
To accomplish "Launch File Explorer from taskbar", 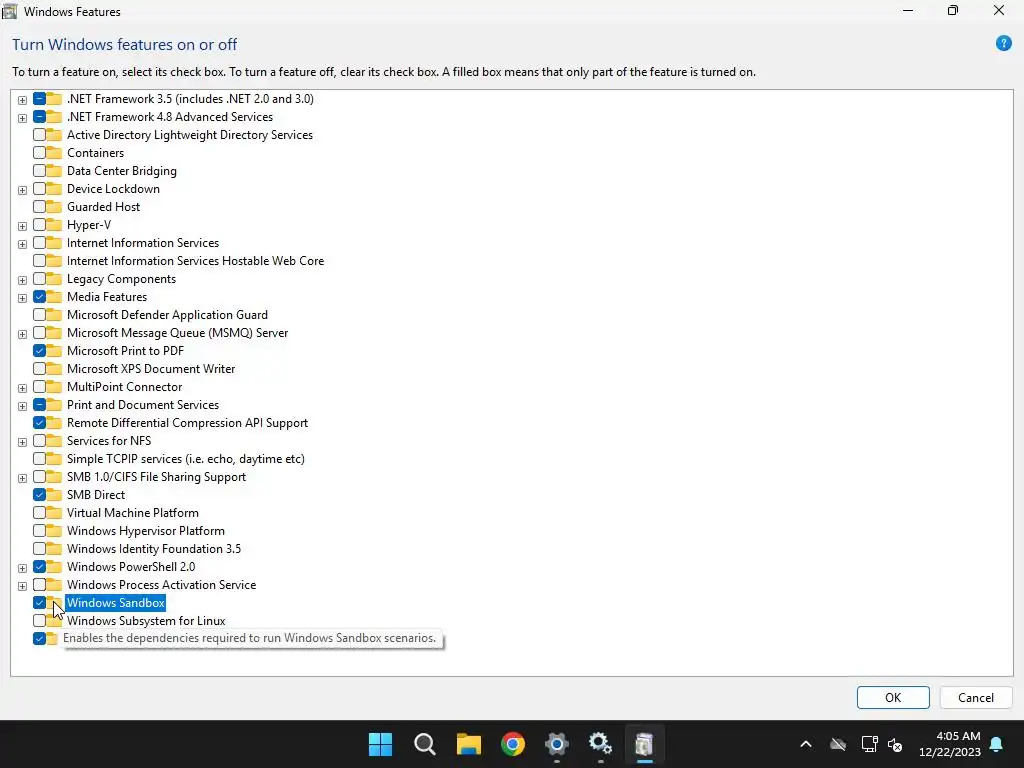I will coord(468,743).
